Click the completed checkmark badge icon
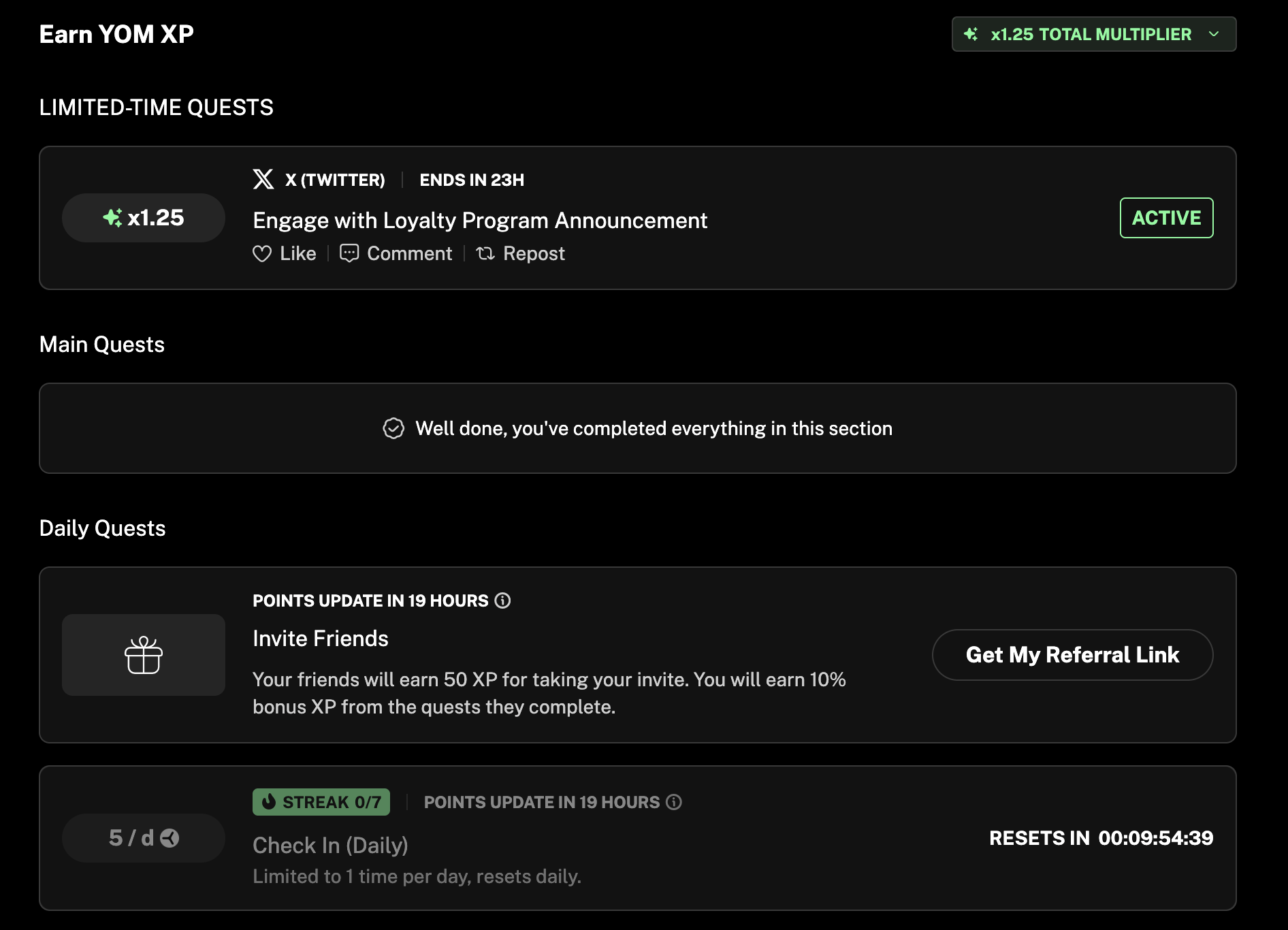This screenshot has width=1288, height=930. tap(393, 428)
